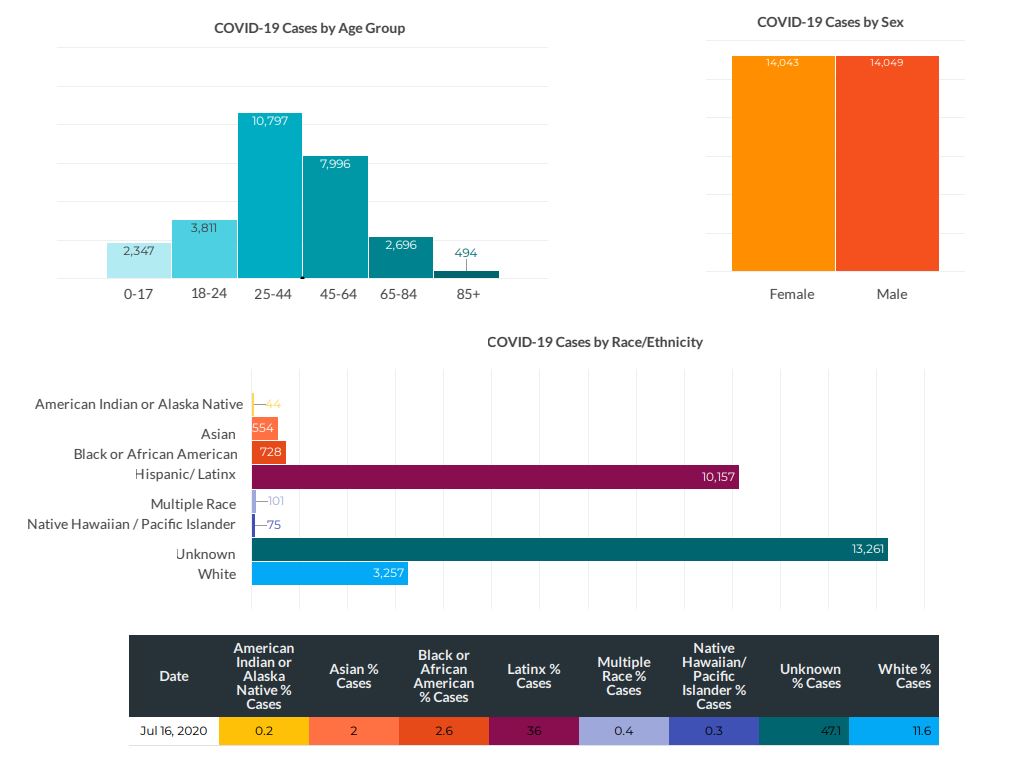
Task: Select the small 85+ age group bar
Action: (x=466, y=274)
